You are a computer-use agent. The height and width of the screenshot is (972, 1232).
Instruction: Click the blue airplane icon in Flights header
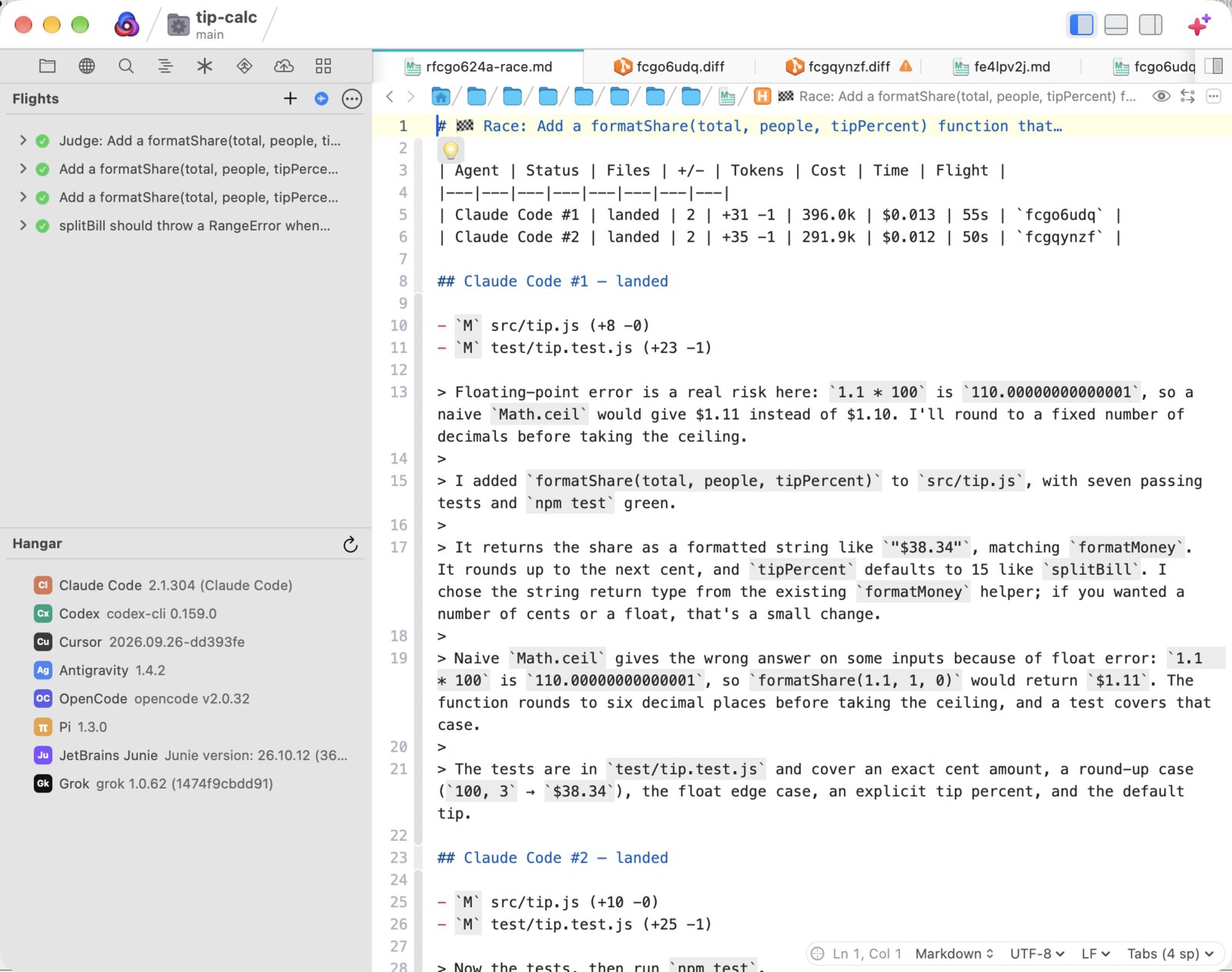click(321, 99)
